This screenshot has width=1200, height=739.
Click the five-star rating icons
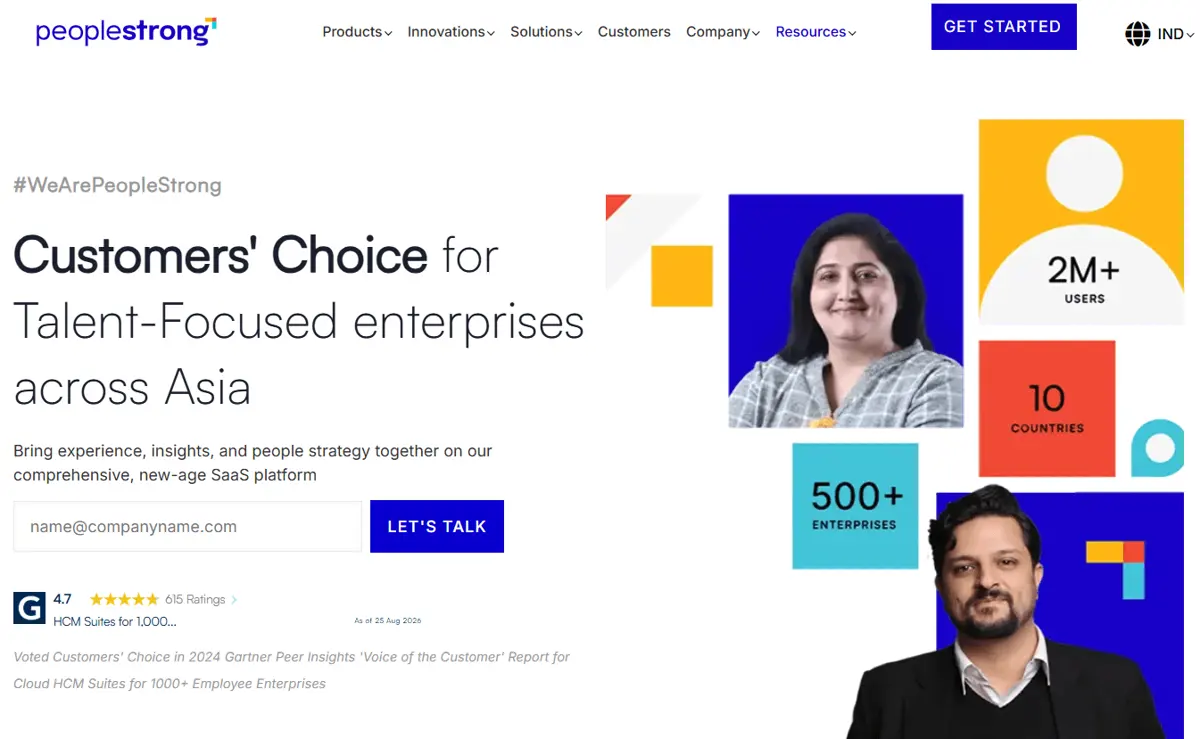click(x=124, y=600)
